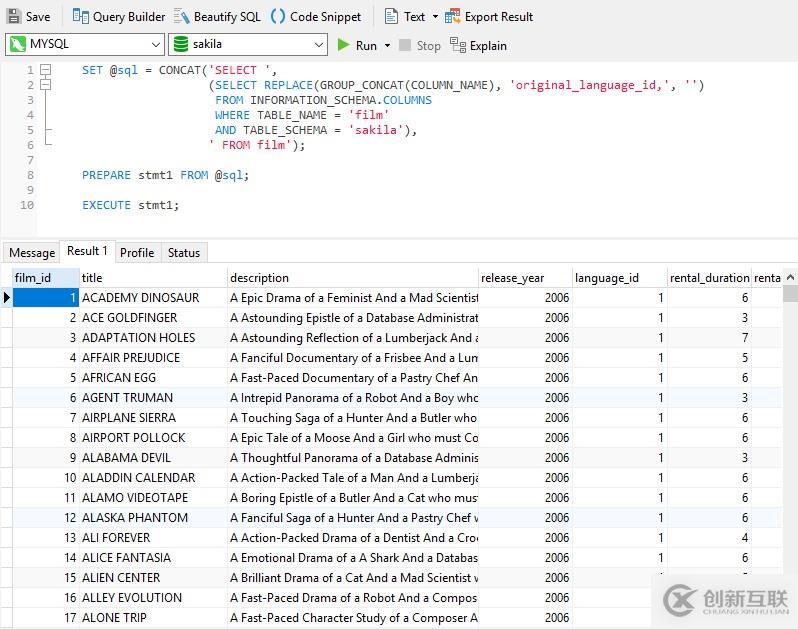Select the 'ALABAMA DEVIL' cell
The width and height of the screenshot is (798, 629).
click(153, 458)
